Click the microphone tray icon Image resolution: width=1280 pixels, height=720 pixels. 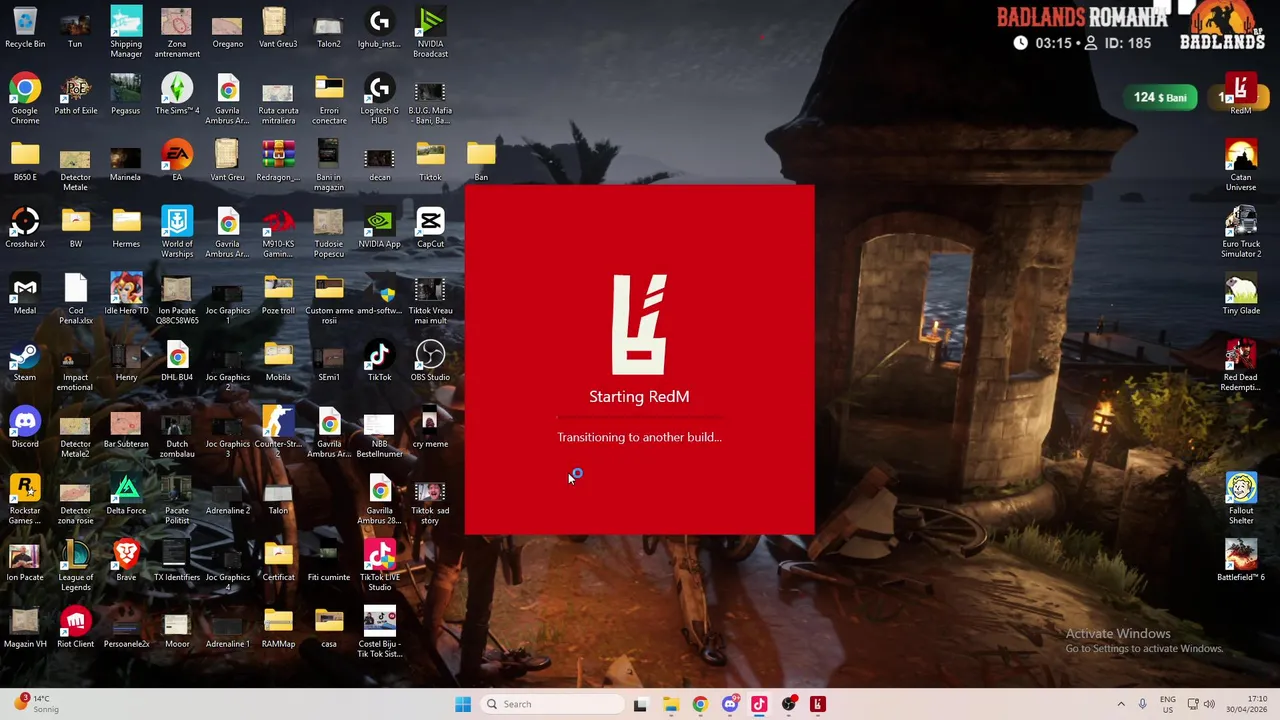point(1143,704)
